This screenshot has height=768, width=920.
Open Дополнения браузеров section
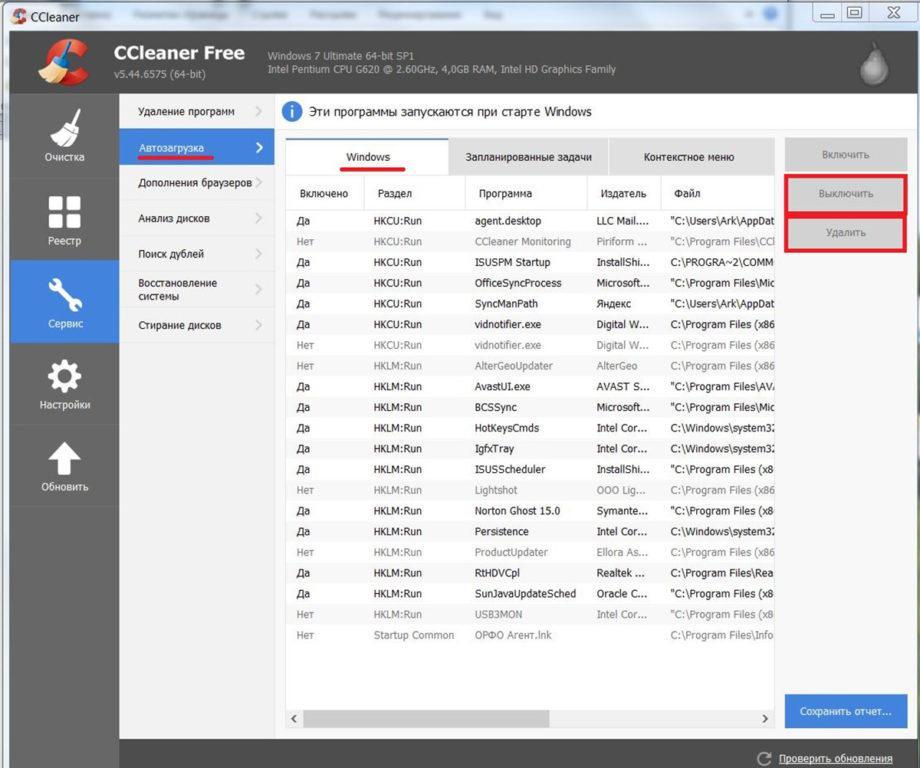197,182
